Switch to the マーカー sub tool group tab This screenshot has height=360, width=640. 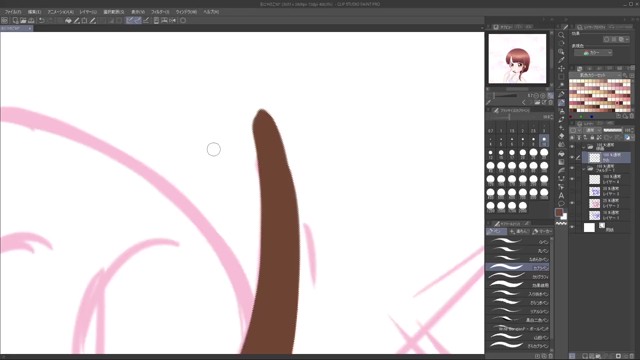pyautogui.click(x=542, y=231)
